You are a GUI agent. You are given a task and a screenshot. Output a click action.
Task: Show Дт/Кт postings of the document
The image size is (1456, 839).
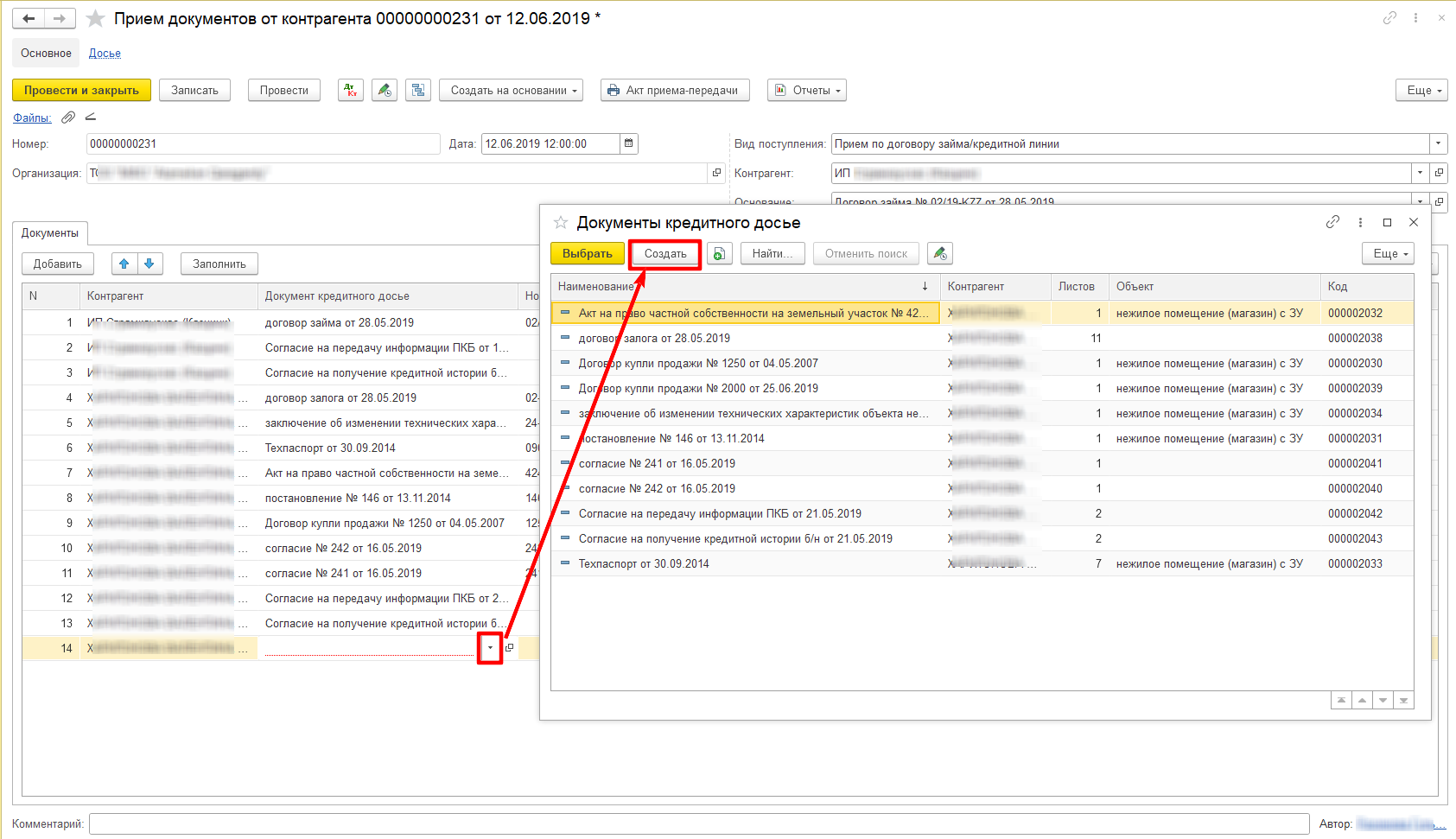pyautogui.click(x=350, y=90)
